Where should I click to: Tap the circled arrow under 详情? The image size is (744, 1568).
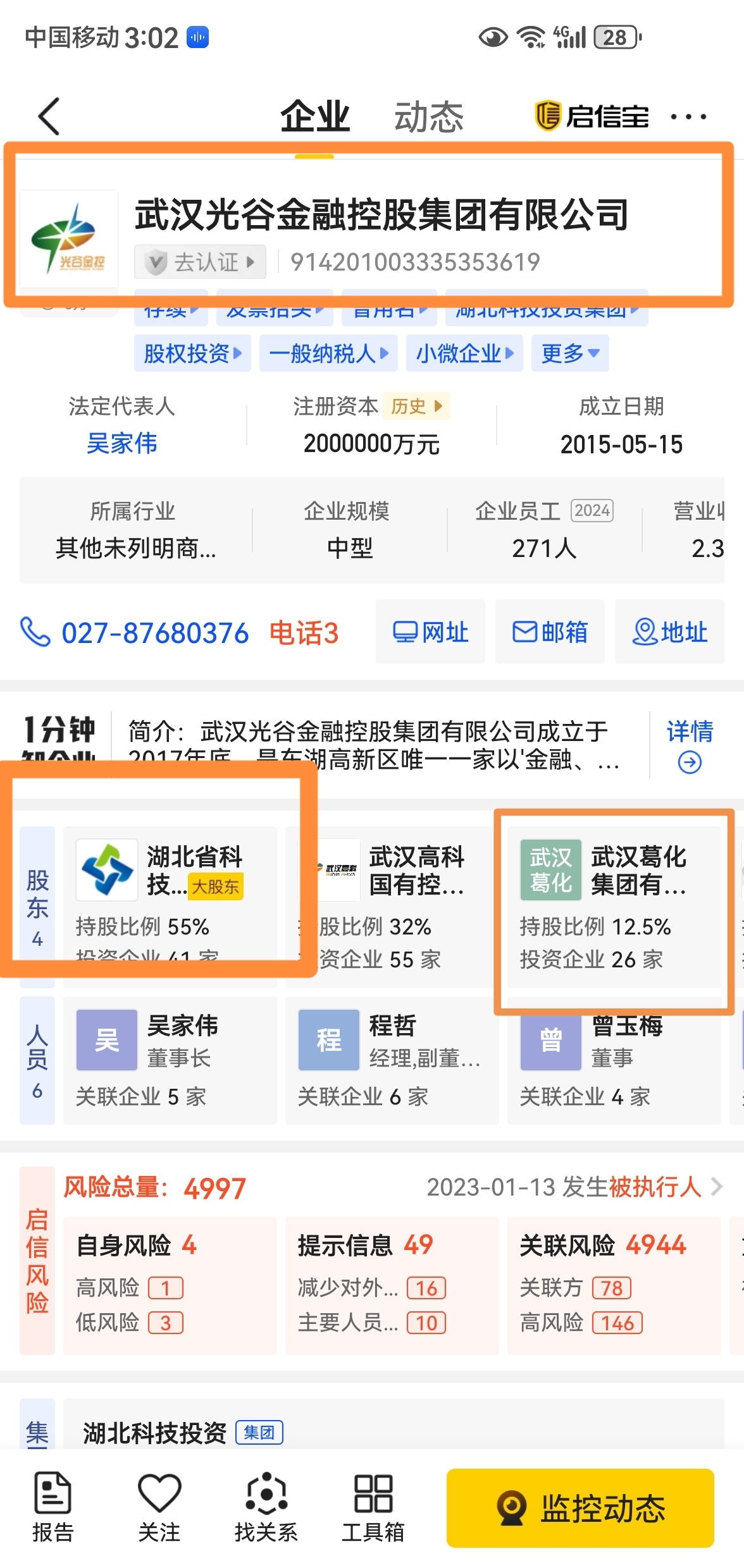point(690,763)
